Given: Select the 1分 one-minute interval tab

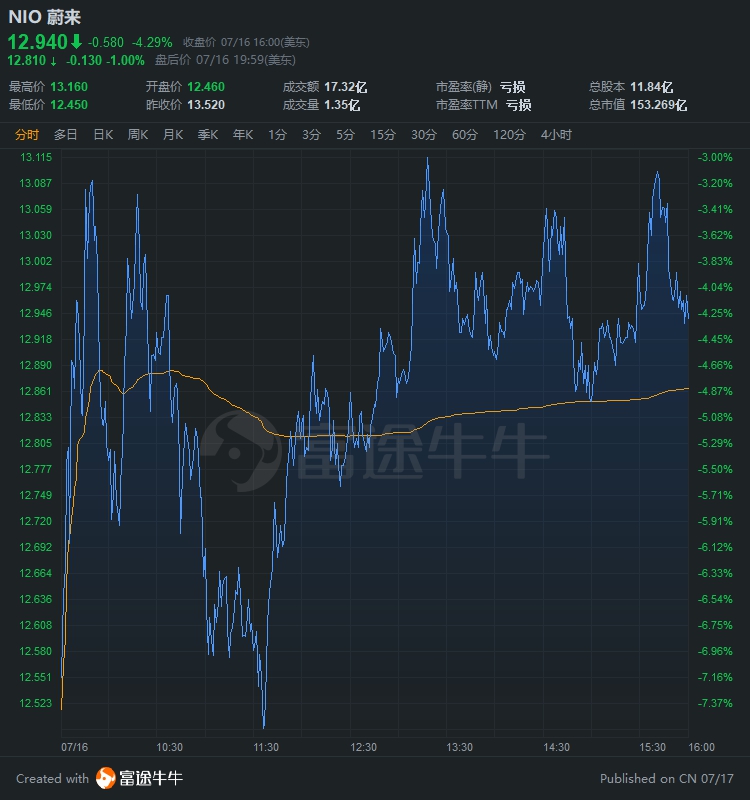Looking at the screenshot, I should (x=278, y=135).
